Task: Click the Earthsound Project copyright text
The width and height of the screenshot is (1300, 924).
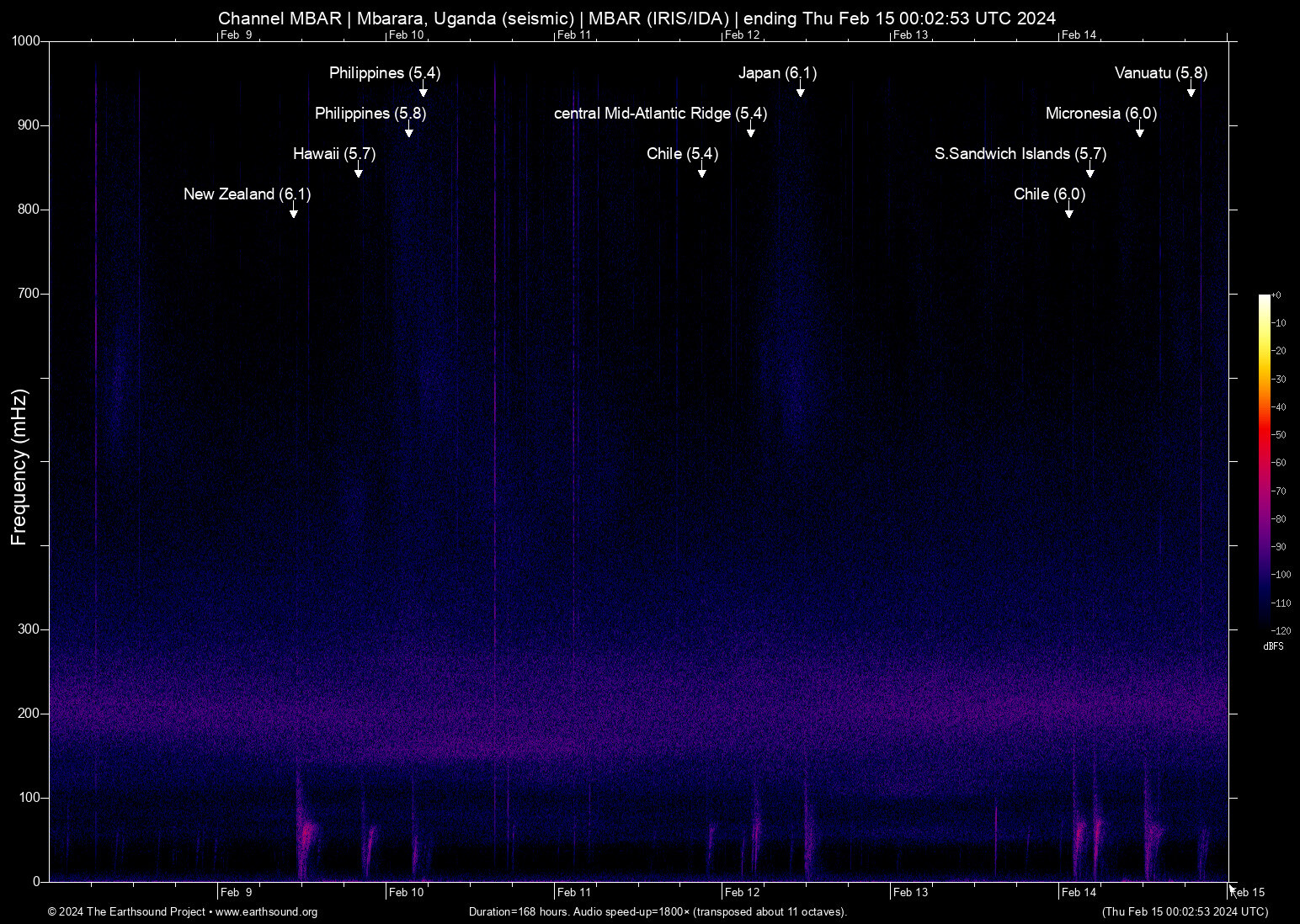Action: pos(126,912)
